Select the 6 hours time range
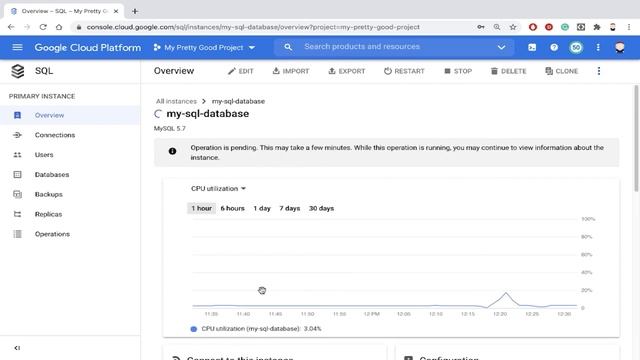This screenshot has height=360, width=640. [232, 208]
